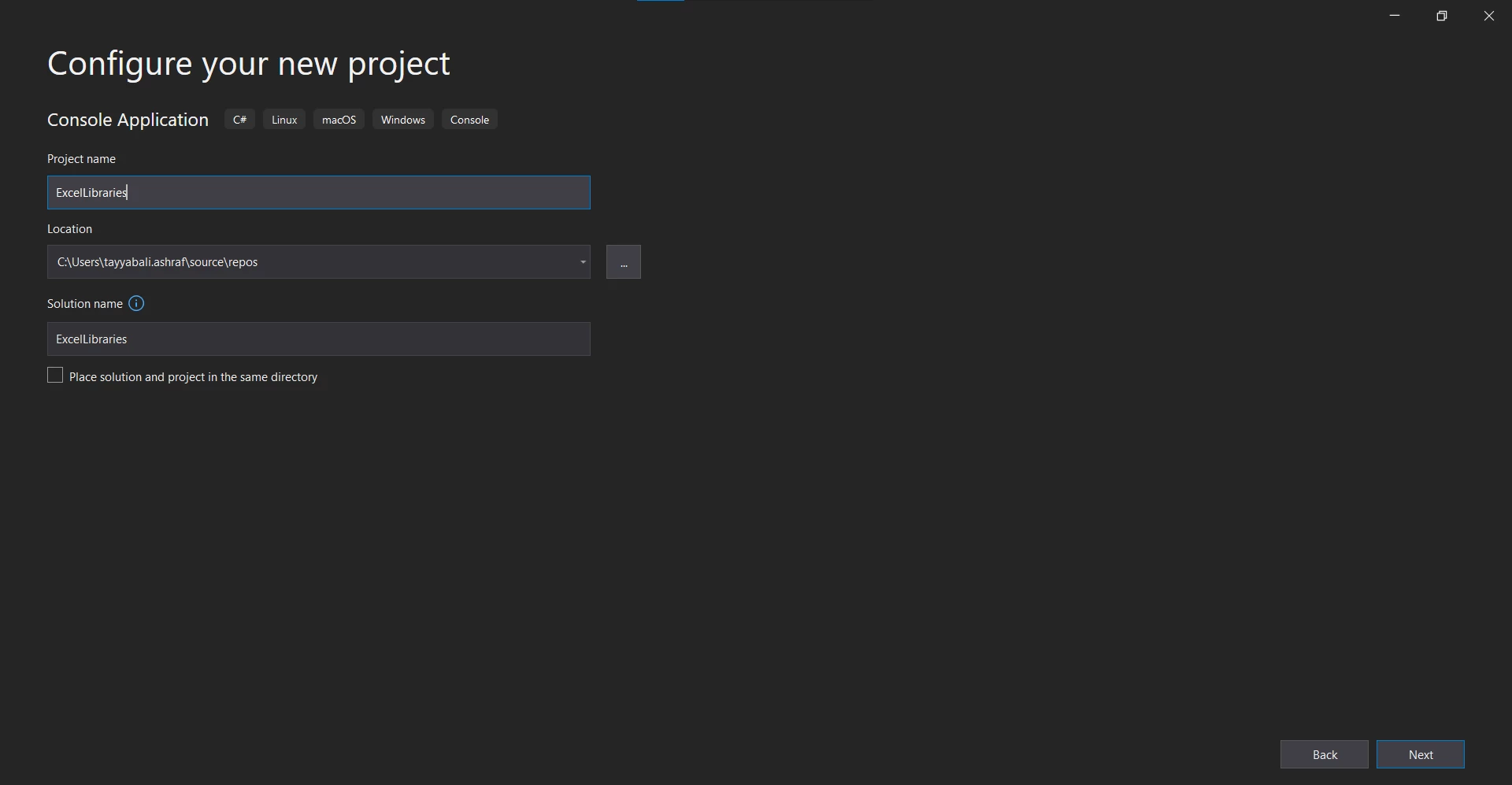Viewport: 1512px width, 785px height.
Task: Minimize the project configuration window
Action: (x=1395, y=16)
